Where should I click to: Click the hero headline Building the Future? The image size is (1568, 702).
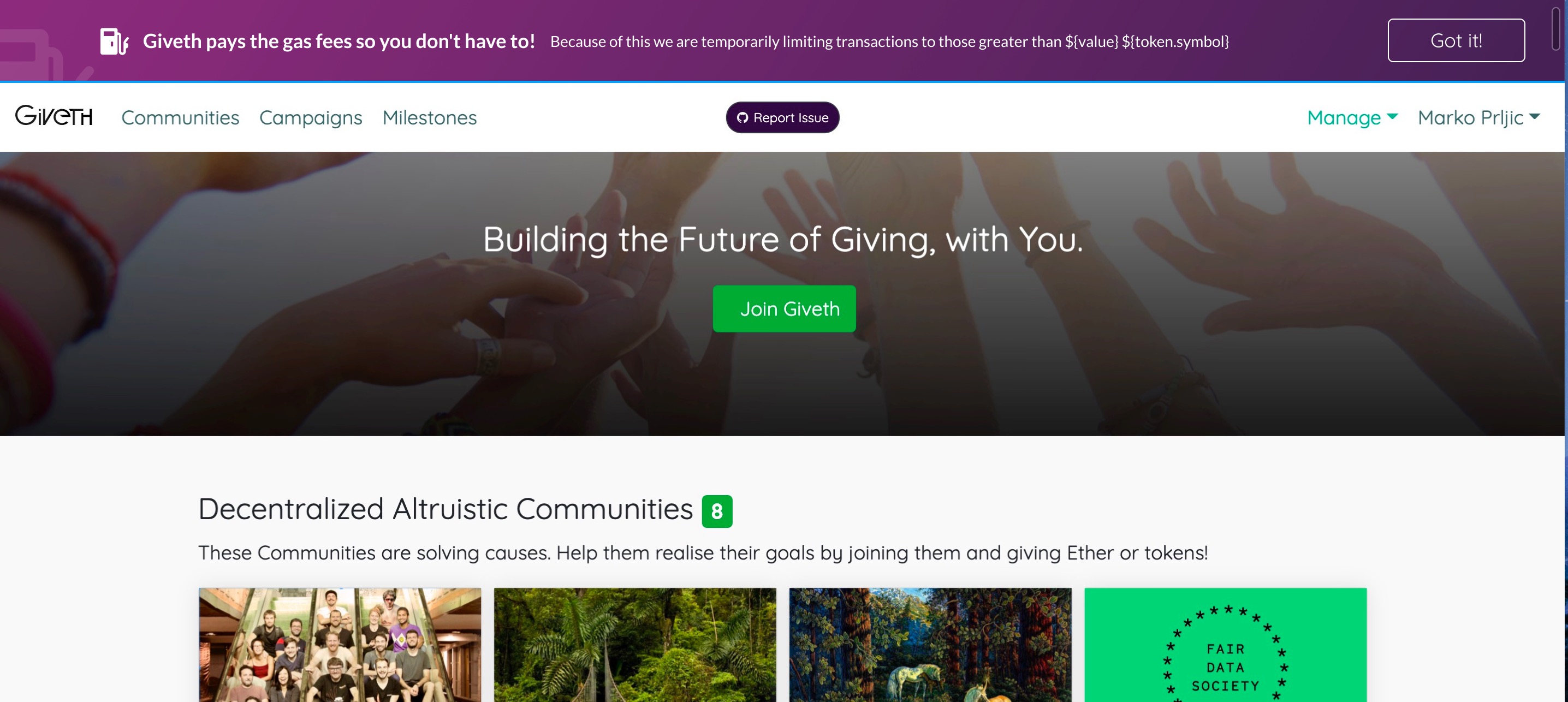(x=783, y=239)
